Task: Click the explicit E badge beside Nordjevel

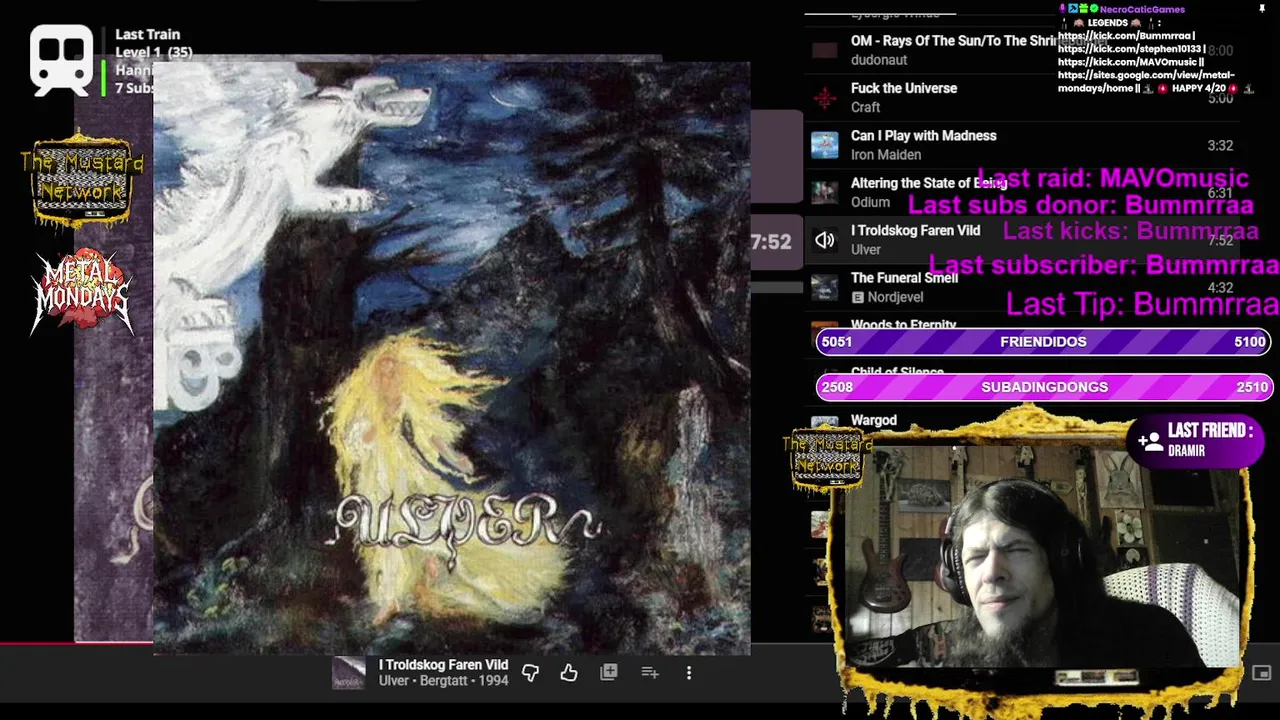Action: pyautogui.click(x=857, y=297)
